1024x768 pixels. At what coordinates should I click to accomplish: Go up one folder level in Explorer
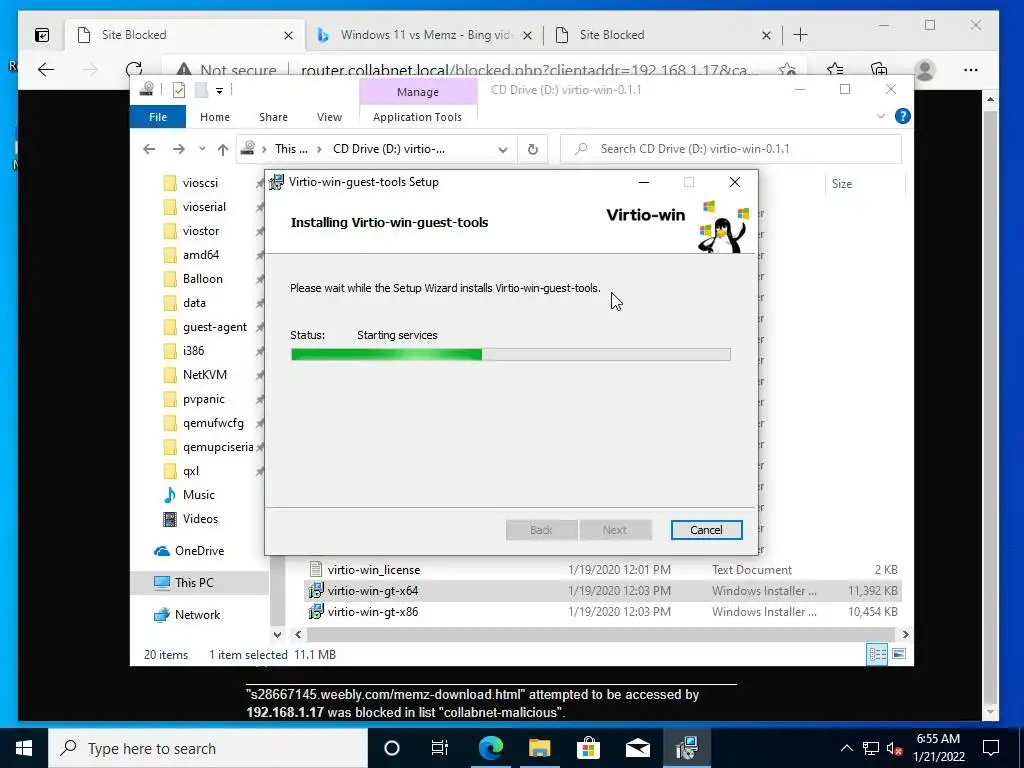(223, 149)
